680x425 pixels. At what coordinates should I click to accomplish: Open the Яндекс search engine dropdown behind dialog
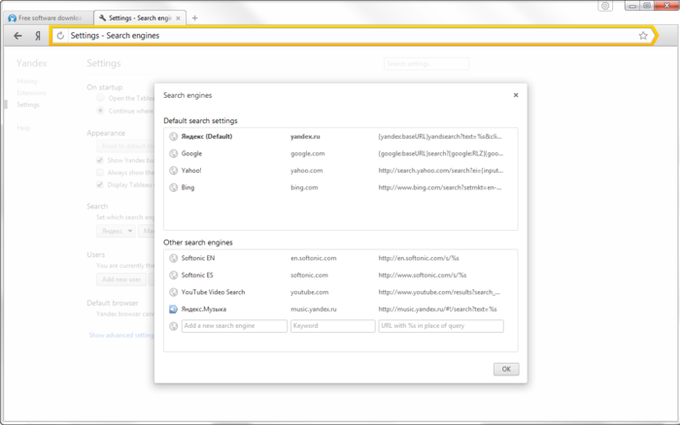pyautogui.click(x=116, y=231)
